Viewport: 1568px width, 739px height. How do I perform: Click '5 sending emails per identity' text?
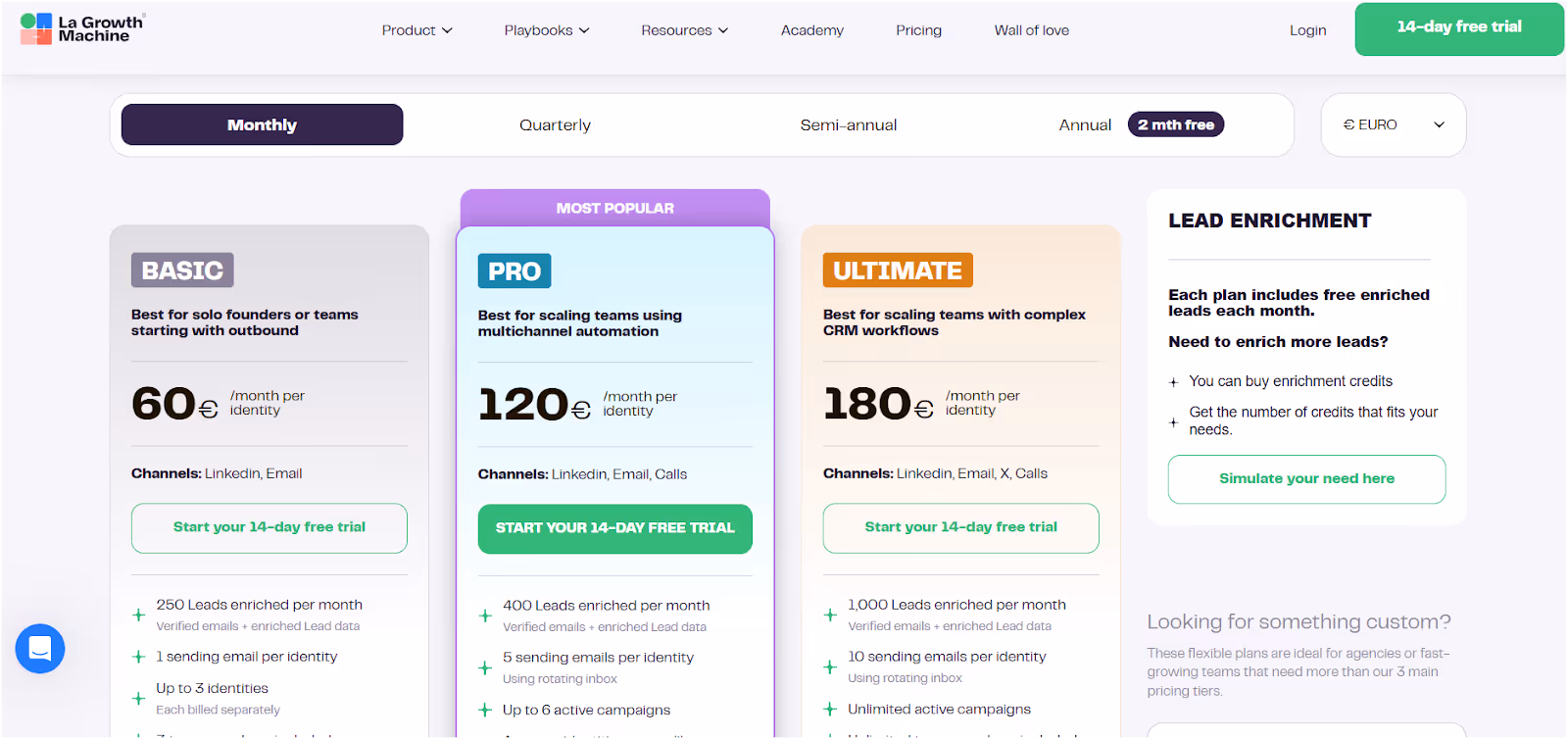[x=598, y=658]
